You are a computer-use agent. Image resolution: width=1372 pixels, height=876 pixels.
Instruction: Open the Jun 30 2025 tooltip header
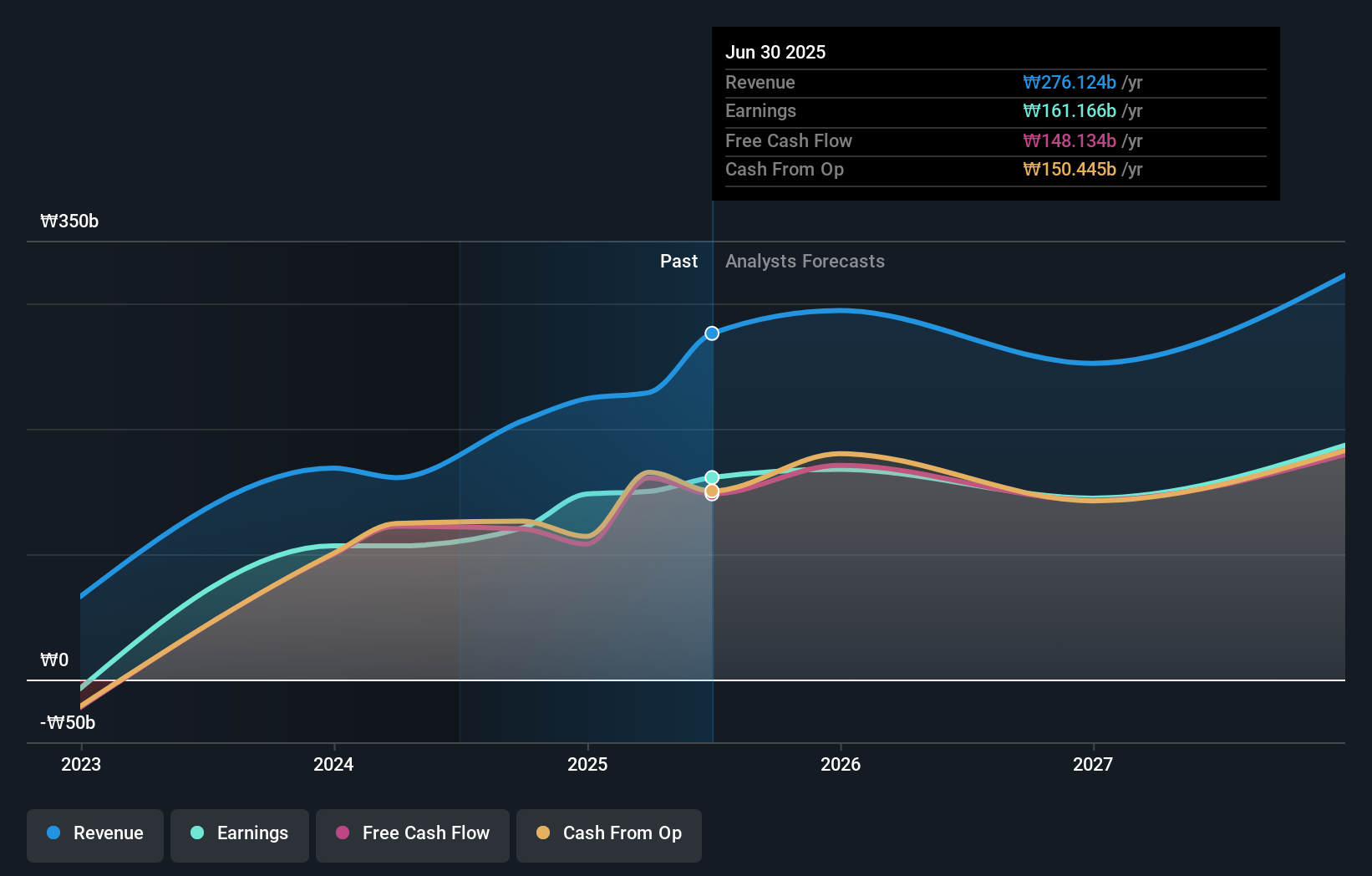click(775, 52)
